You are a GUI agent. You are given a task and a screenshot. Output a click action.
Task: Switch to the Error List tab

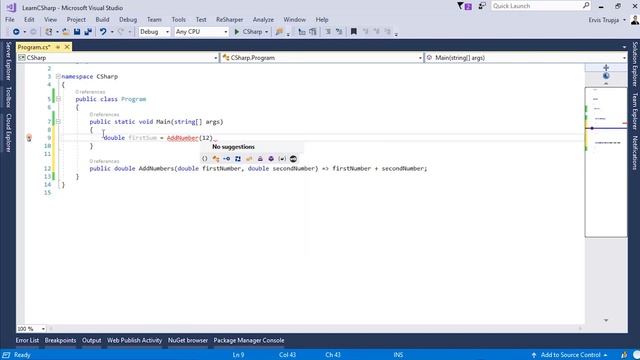[27, 340]
